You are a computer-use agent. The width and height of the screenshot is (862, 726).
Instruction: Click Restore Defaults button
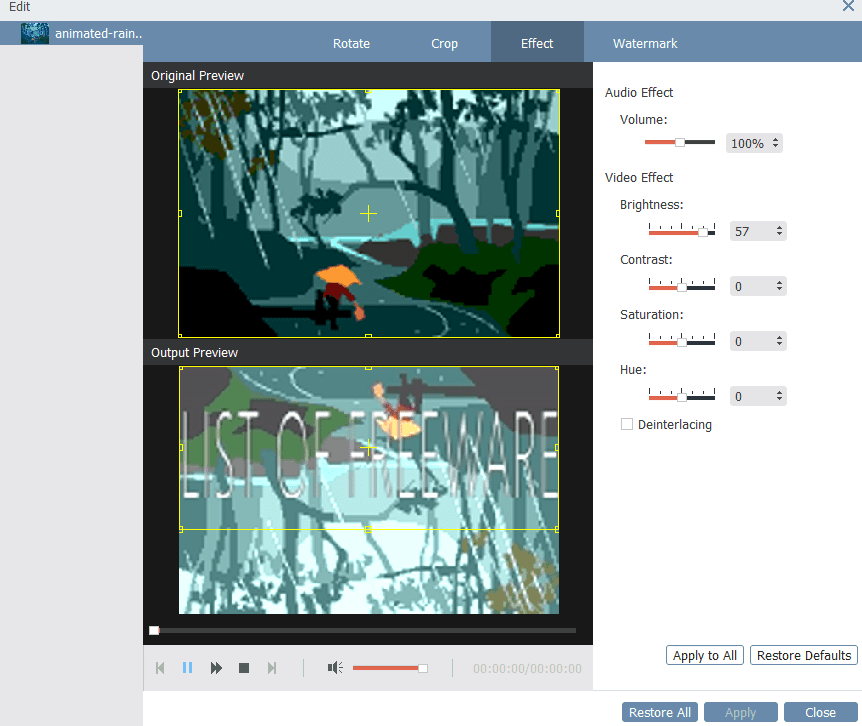[804, 655]
